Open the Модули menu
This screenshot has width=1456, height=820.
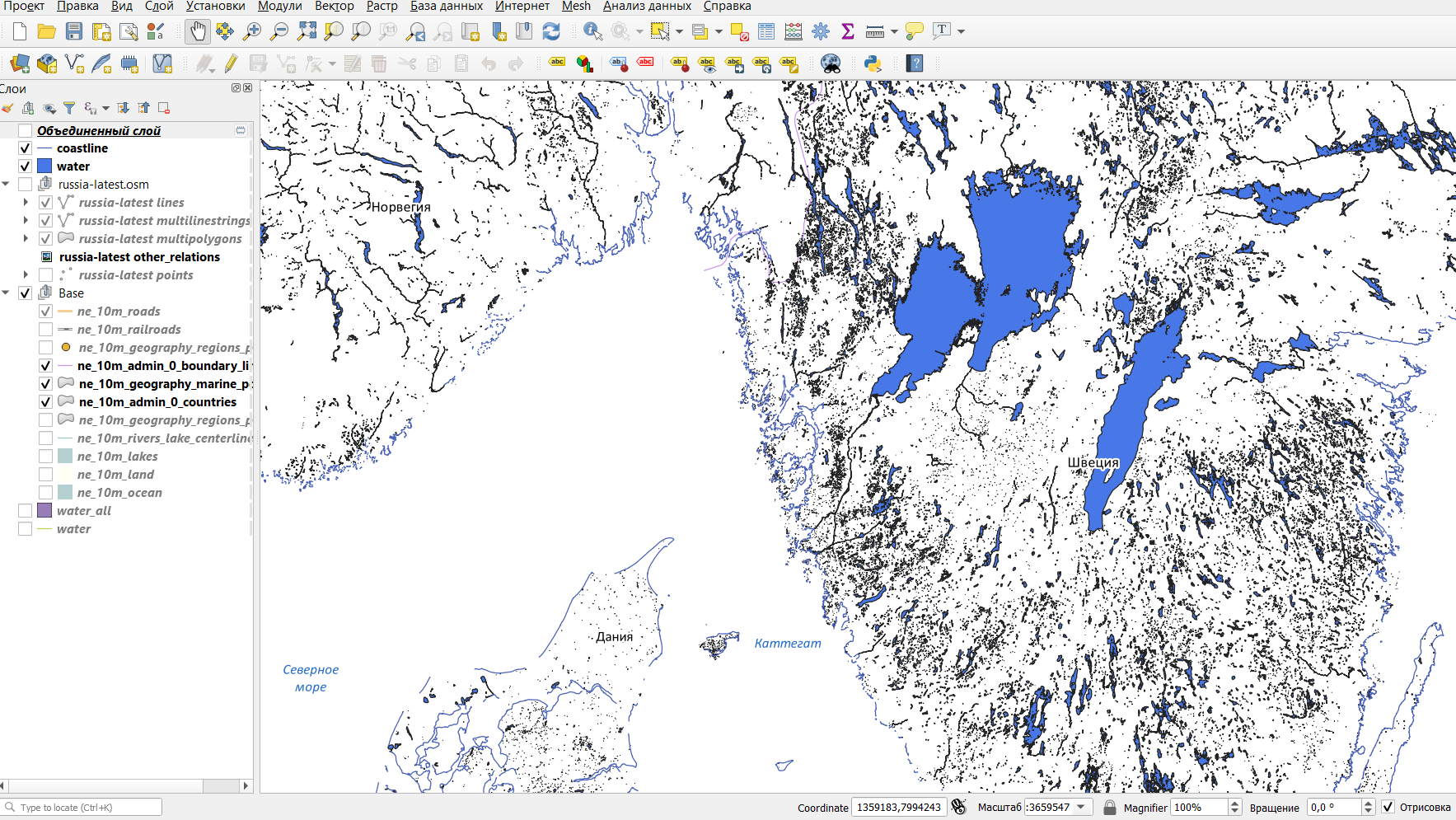tap(279, 7)
